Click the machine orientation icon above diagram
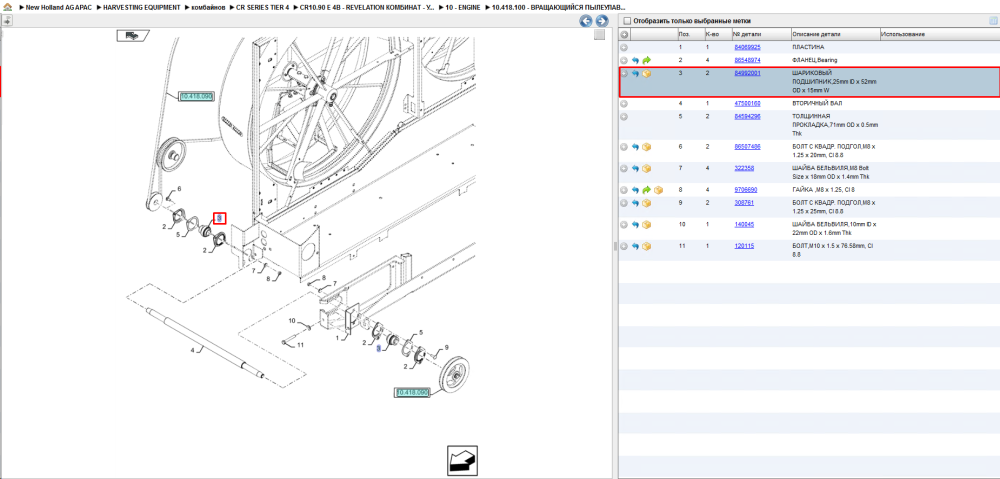 132,36
